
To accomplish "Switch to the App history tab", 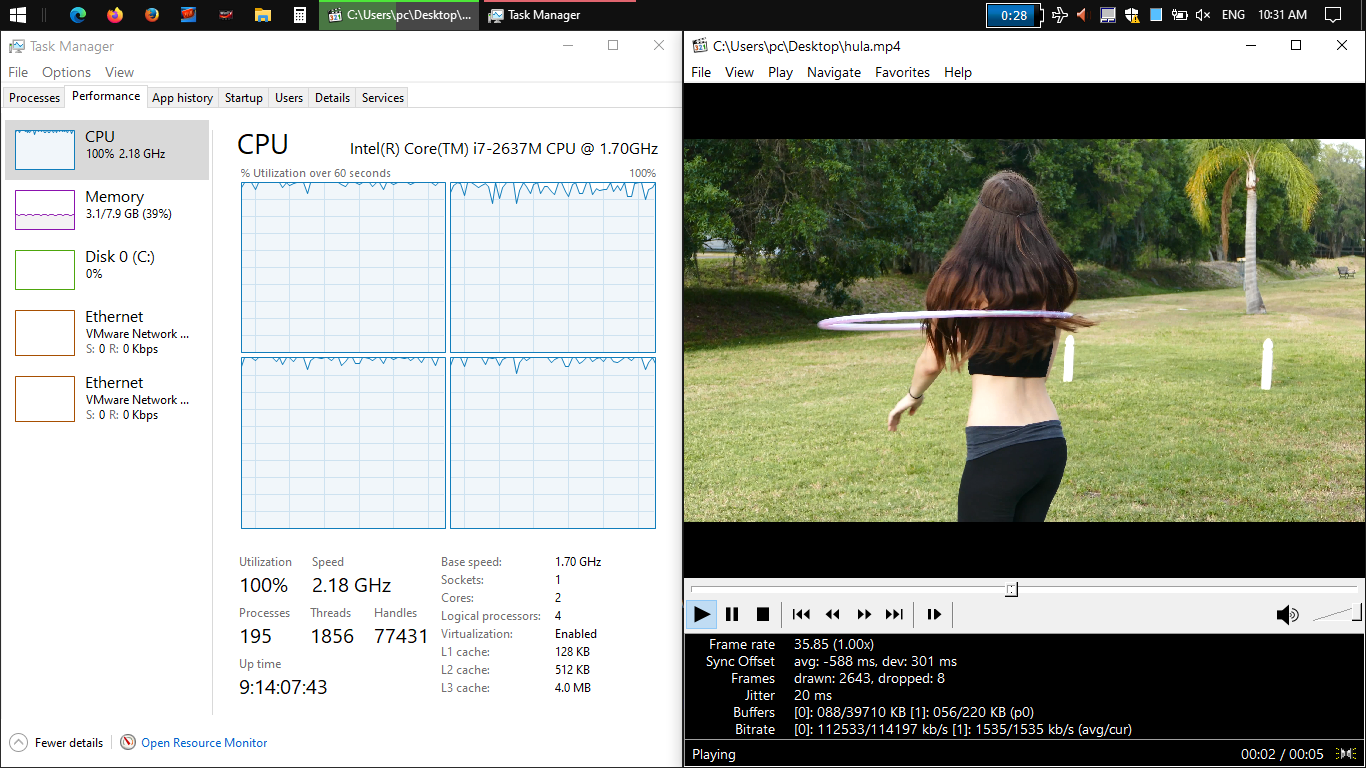I will point(182,98).
